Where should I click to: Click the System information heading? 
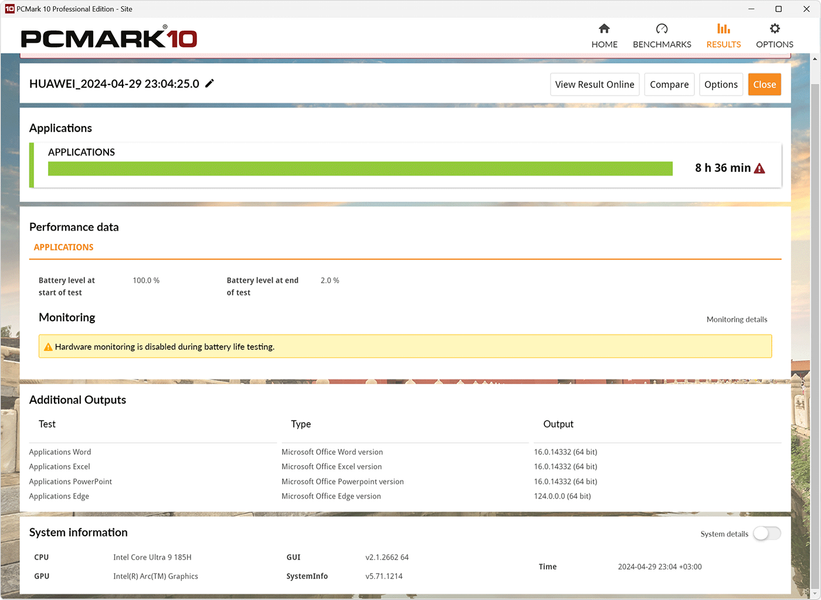tap(79, 532)
